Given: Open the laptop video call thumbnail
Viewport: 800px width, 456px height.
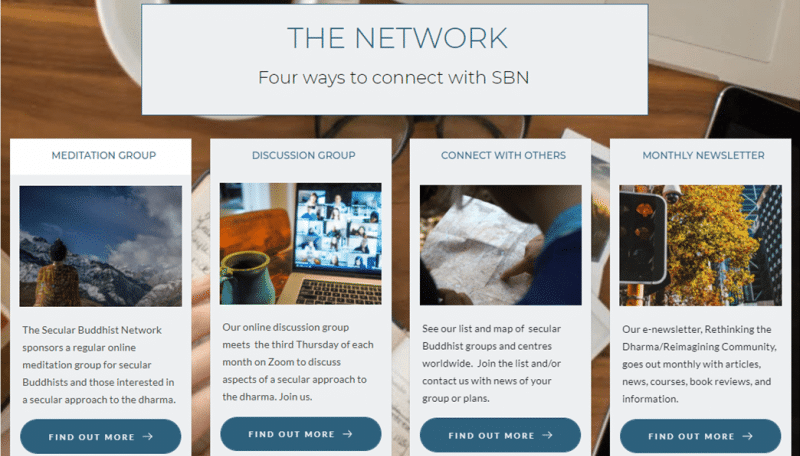Looking at the screenshot, I should 301,244.
